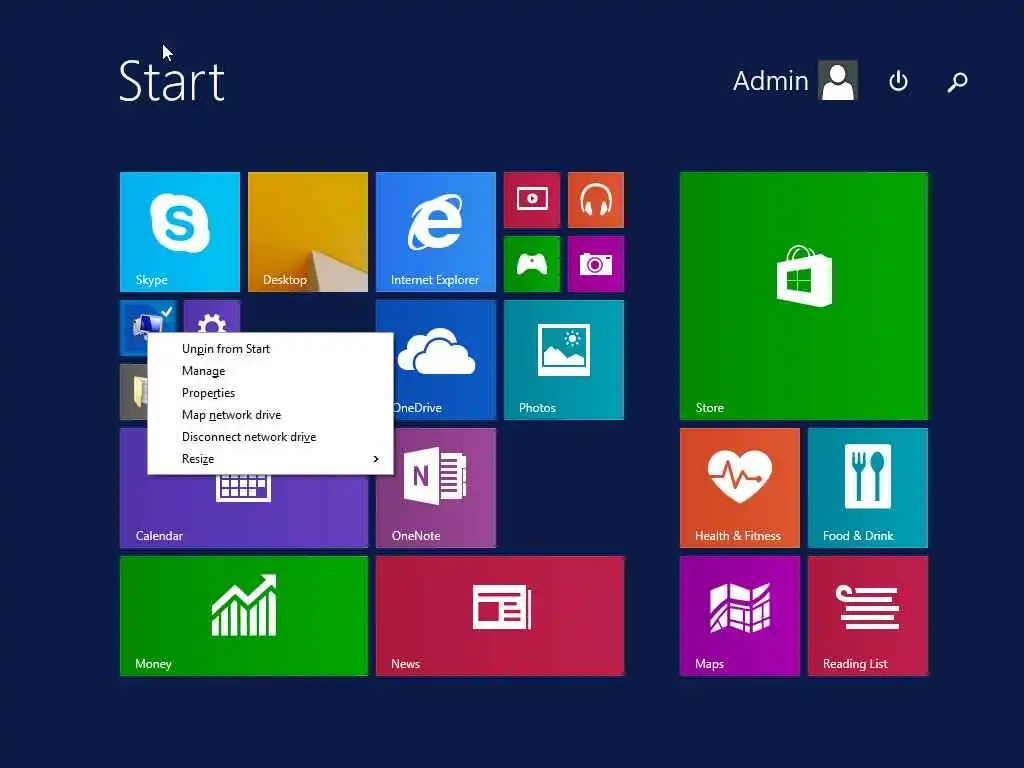
Task: Open the Skype tile
Action: (180, 232)
